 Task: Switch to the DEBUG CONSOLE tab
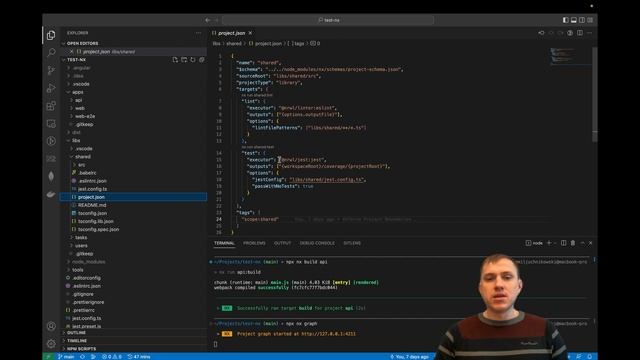coord(317,243)
